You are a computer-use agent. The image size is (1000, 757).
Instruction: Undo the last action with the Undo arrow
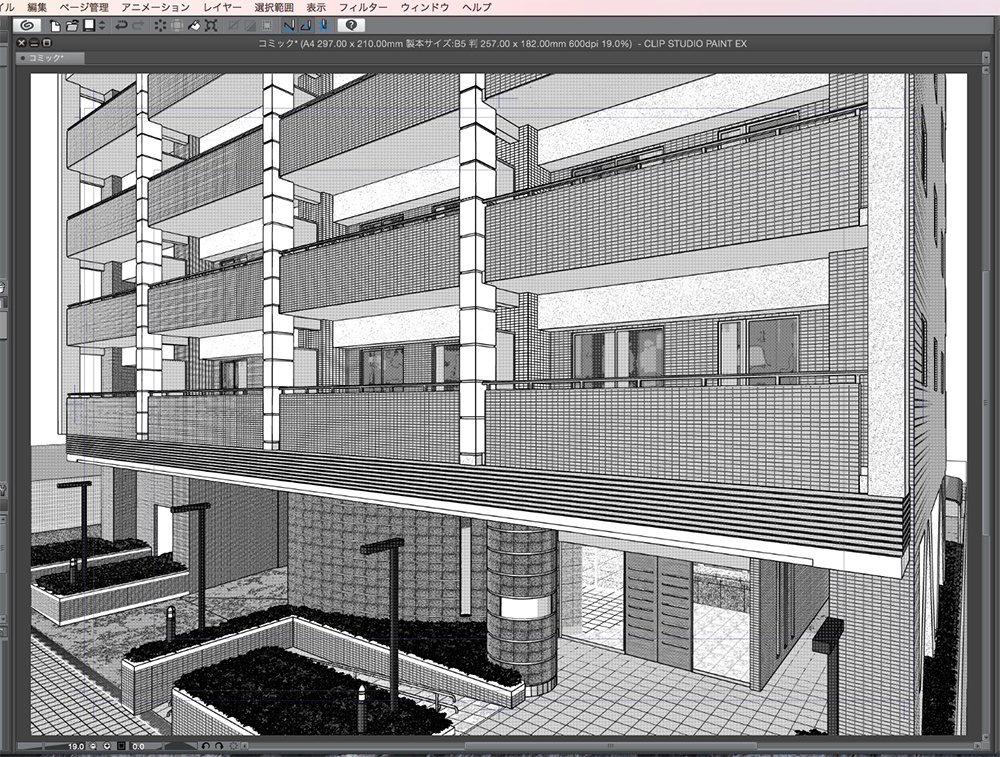pos(119,25)
